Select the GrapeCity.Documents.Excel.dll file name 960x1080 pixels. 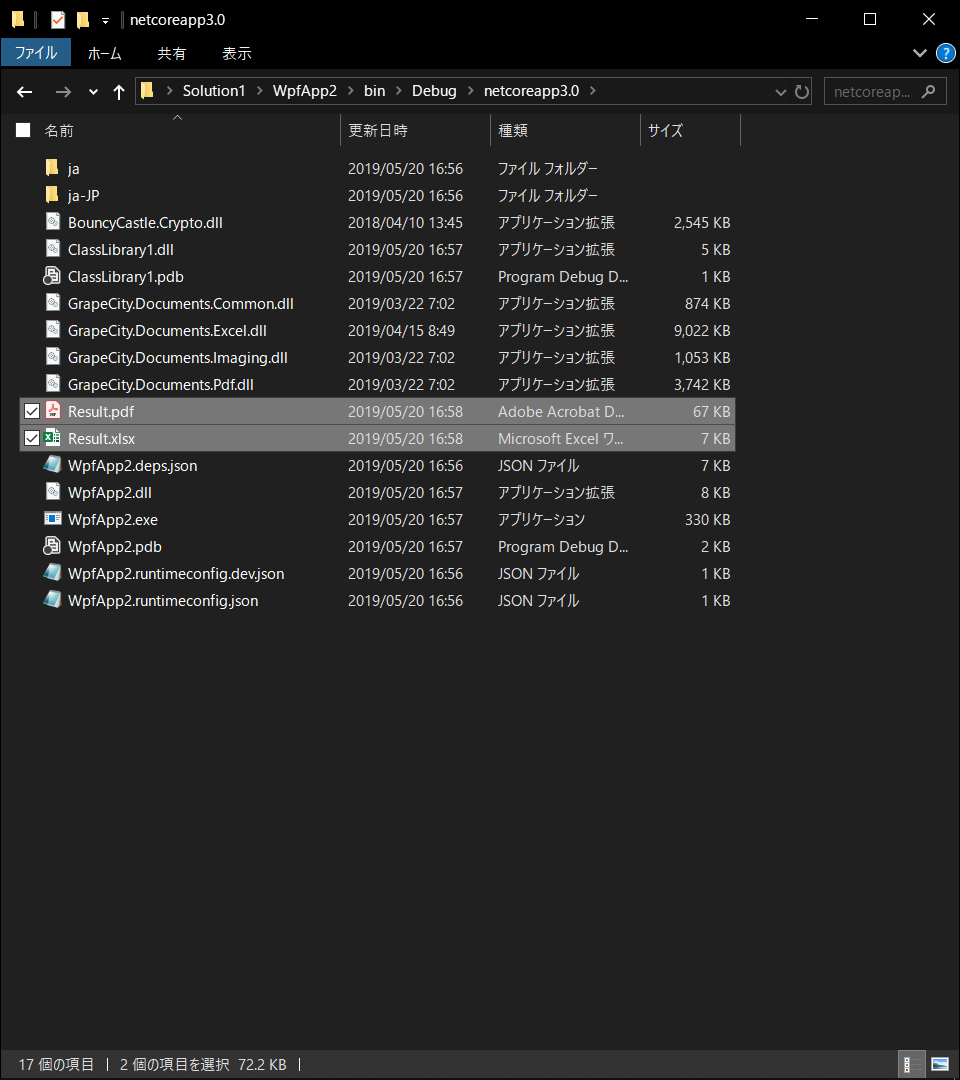tap(167, 331)
